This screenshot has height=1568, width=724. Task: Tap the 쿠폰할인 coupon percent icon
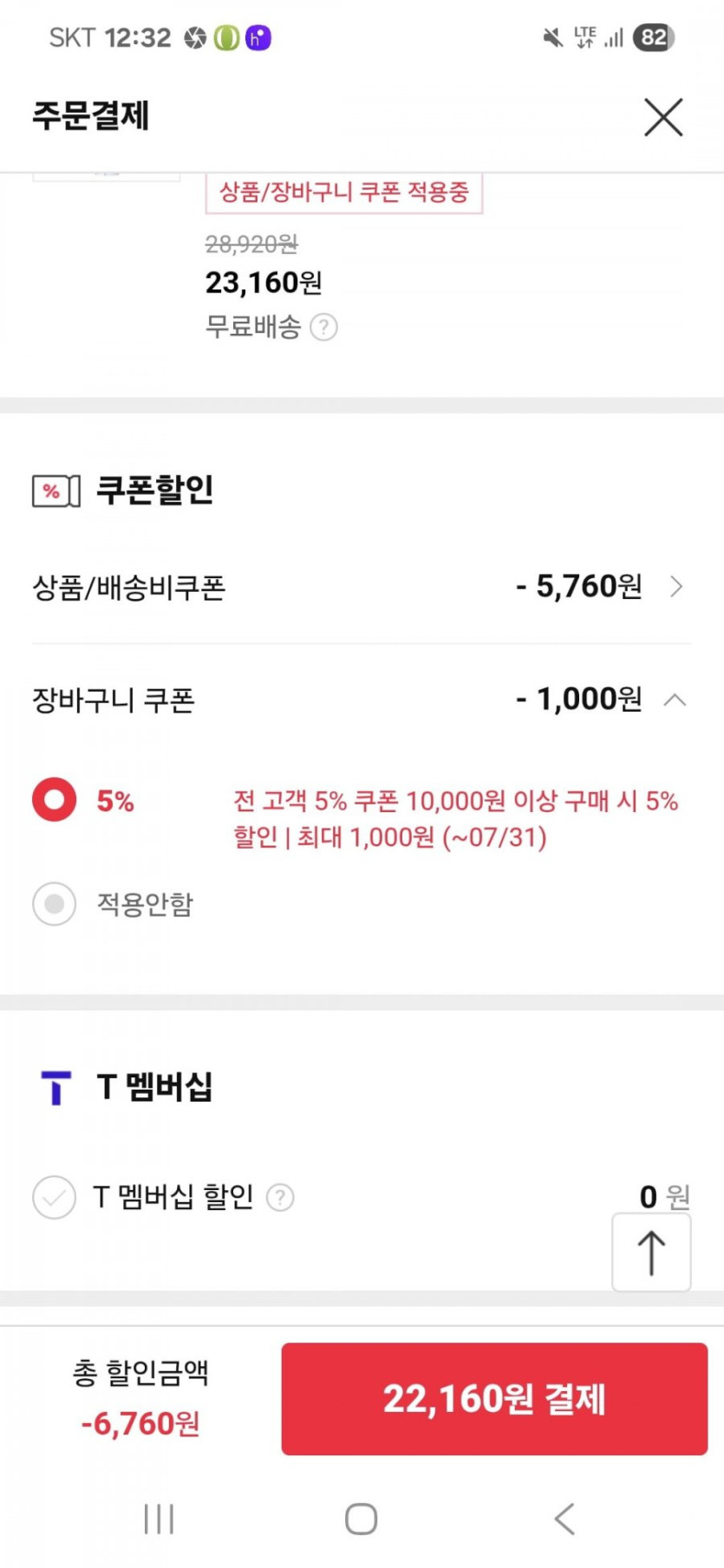(x=55, y=491)
